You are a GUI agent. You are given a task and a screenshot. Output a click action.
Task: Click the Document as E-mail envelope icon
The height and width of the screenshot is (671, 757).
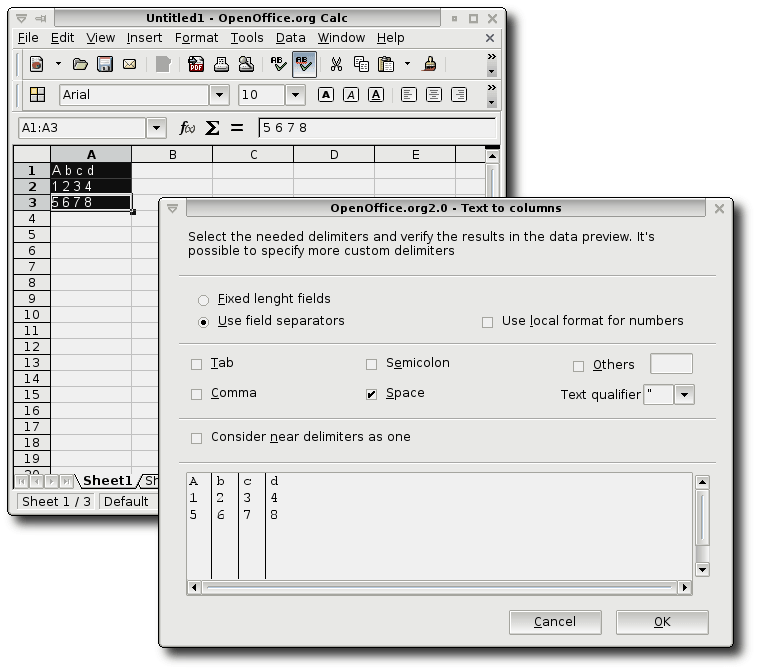(129, 64)
